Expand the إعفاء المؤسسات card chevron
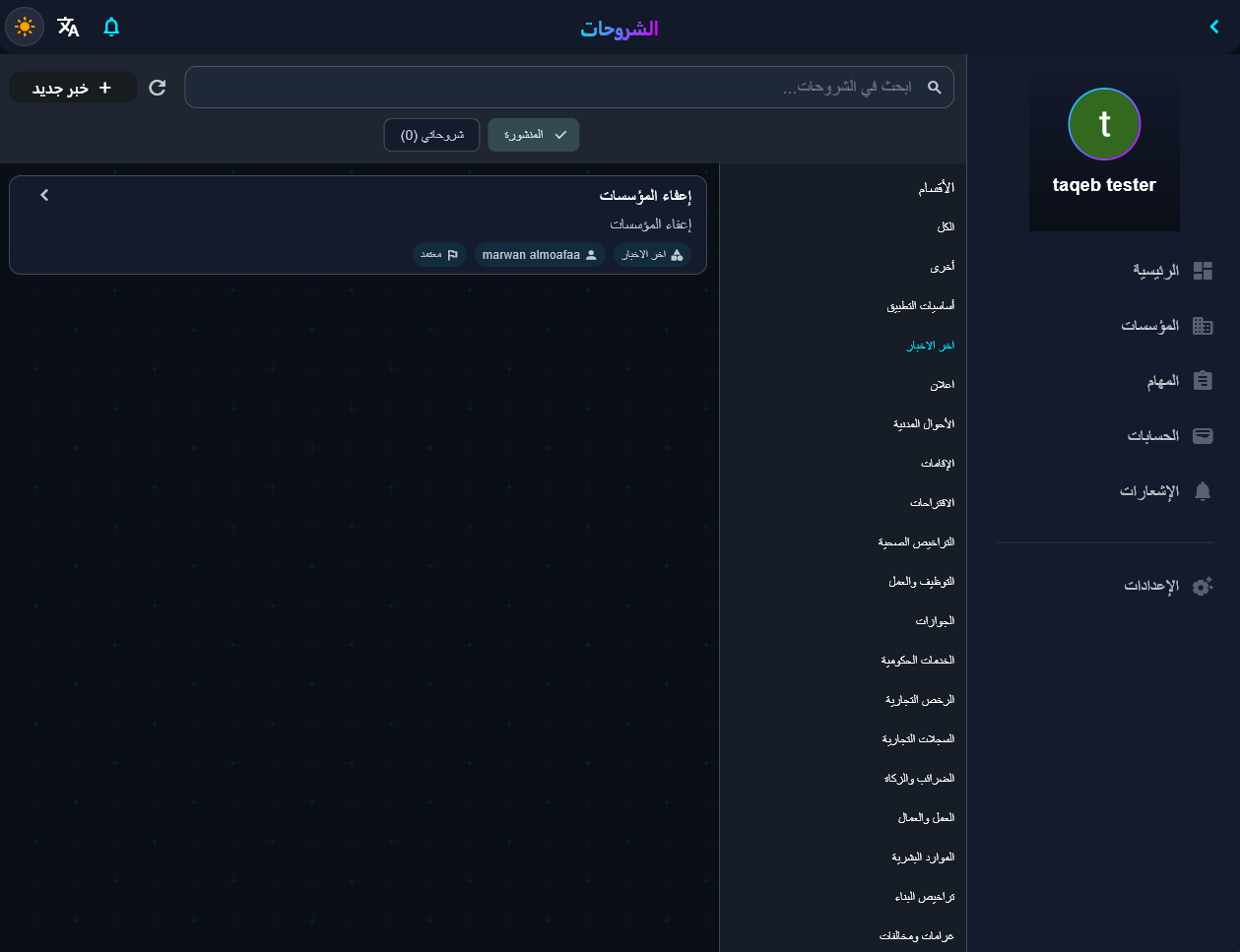 point(44,195)
